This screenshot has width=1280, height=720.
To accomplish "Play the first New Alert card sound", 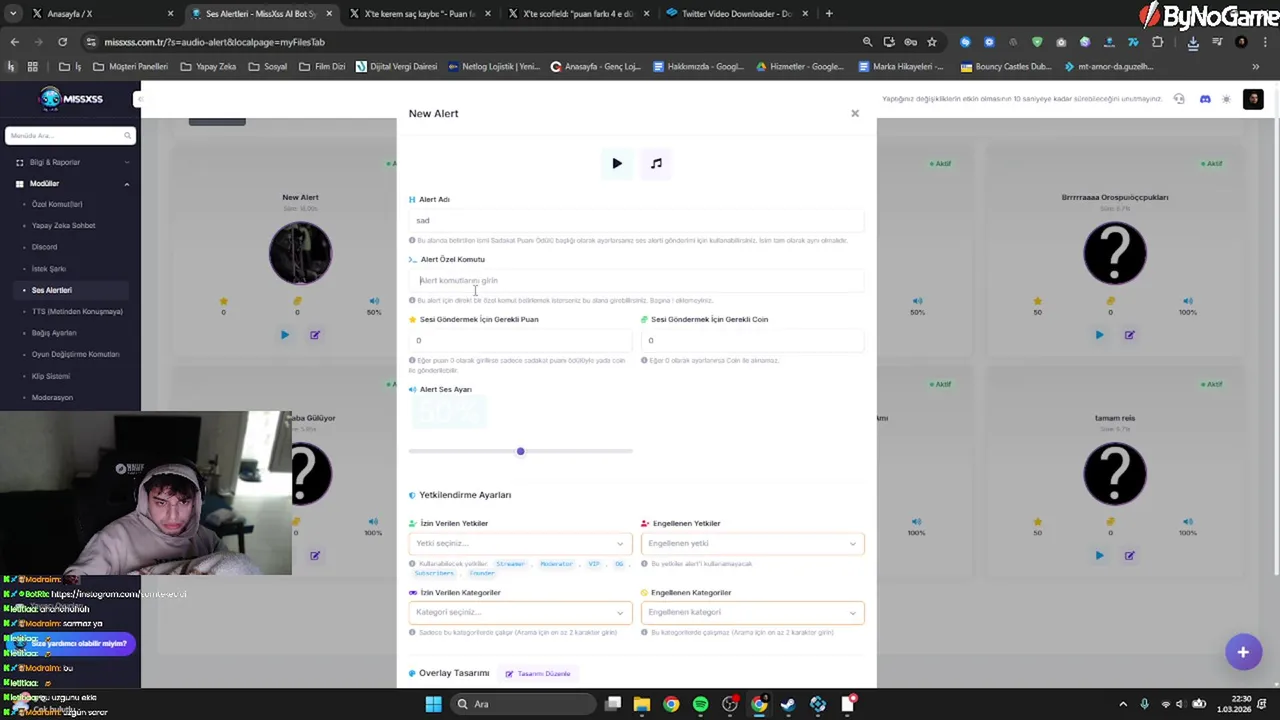I will (x=285, y=335).
